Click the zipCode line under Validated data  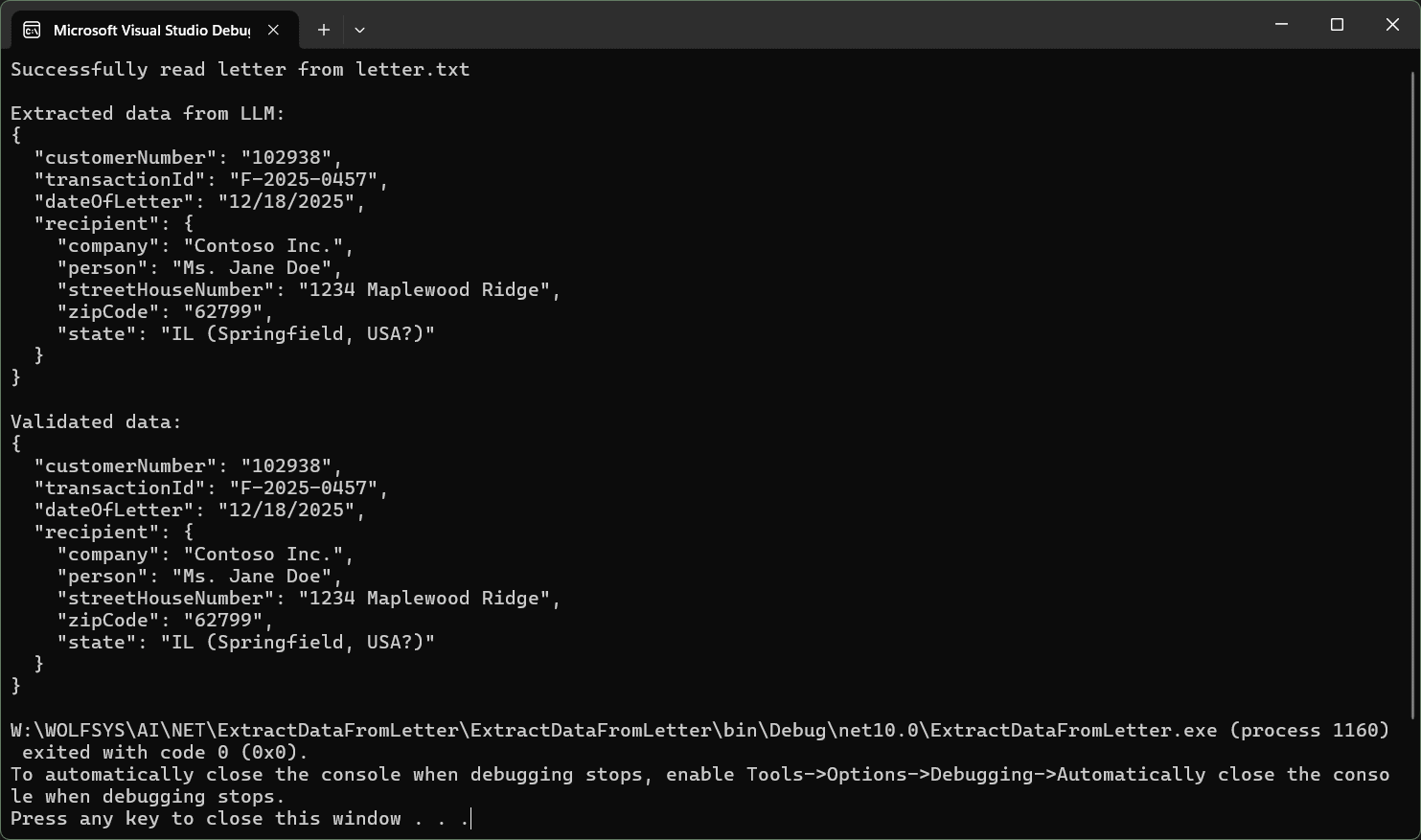(165, 621)
